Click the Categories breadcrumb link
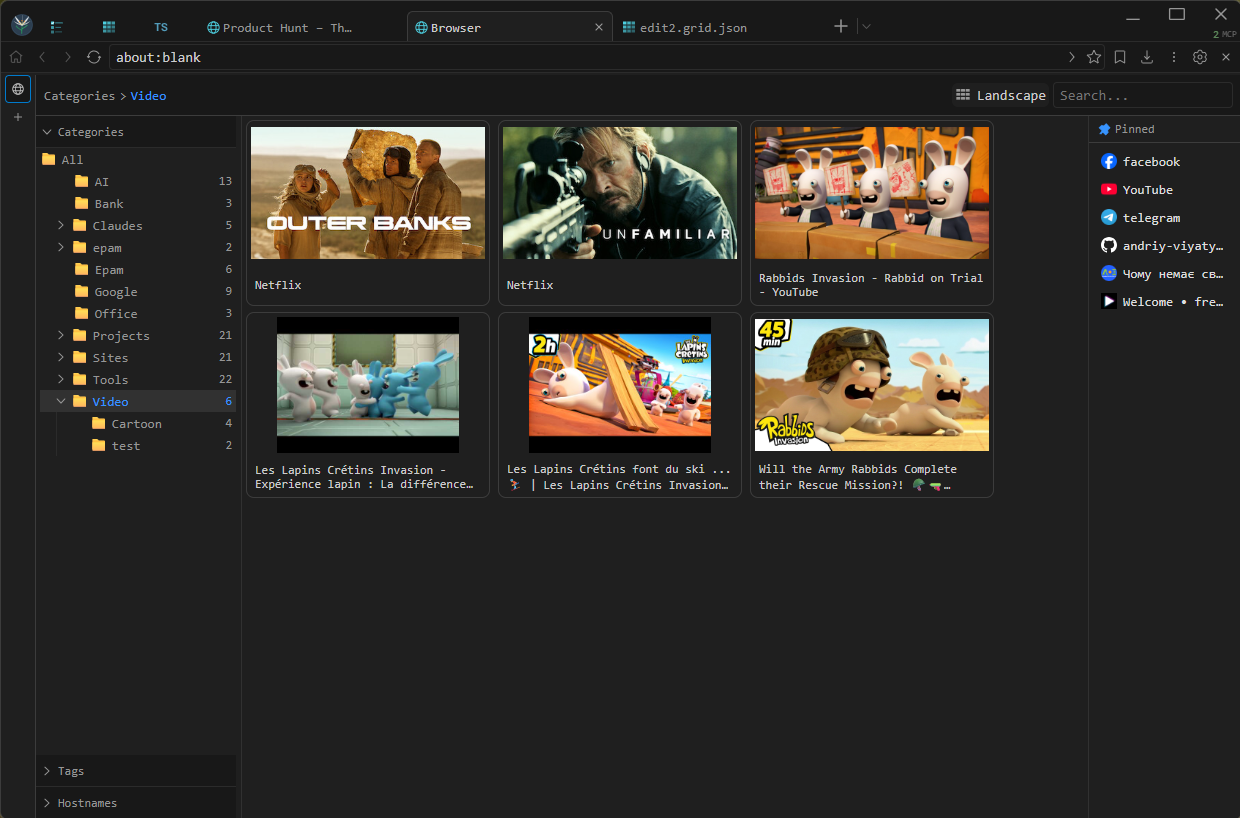This screenshot has width=1240, height=818. tap(80, 96)
